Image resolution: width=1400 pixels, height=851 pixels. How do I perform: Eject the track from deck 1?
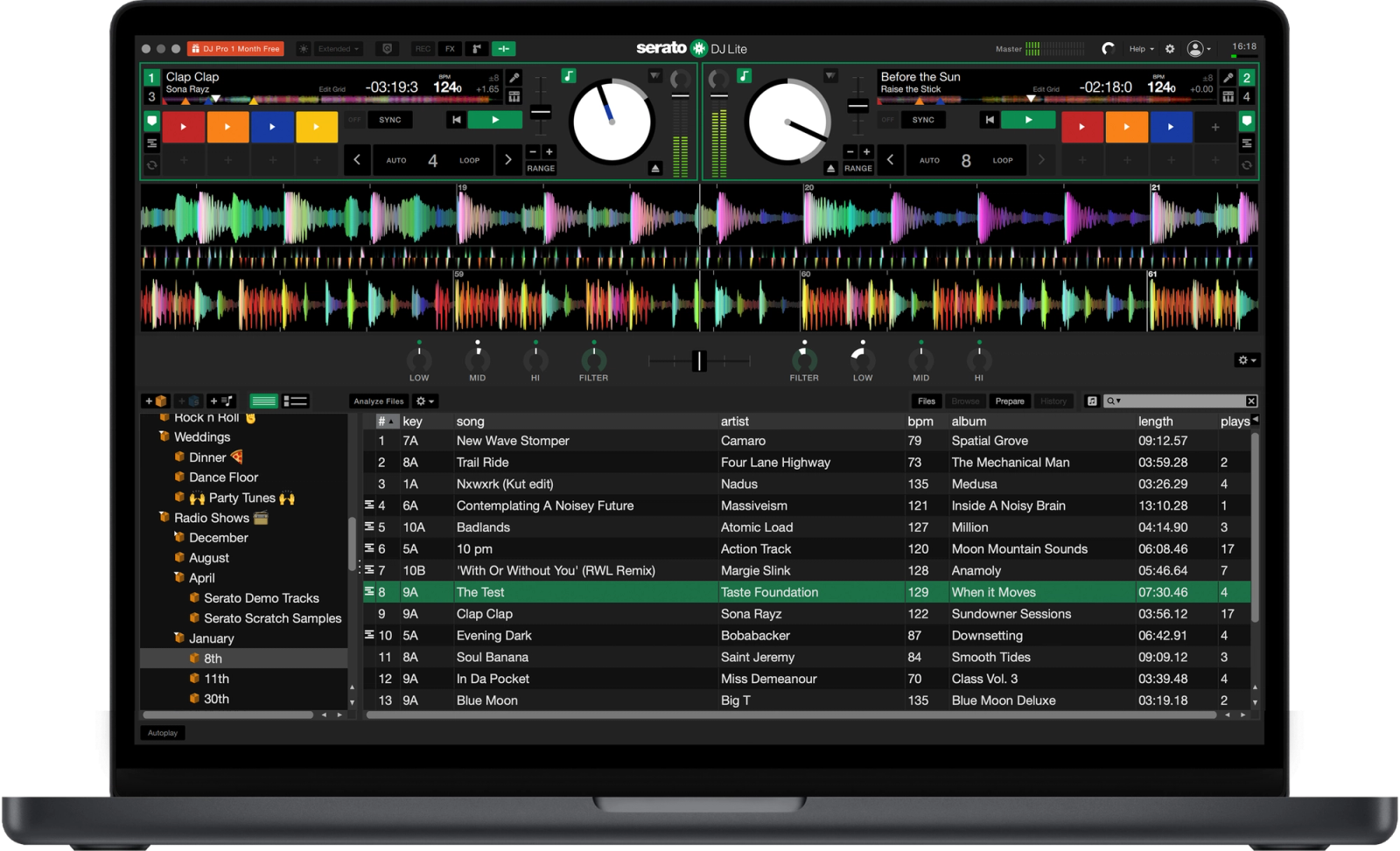pyautogui.click(x=655, y=168)
